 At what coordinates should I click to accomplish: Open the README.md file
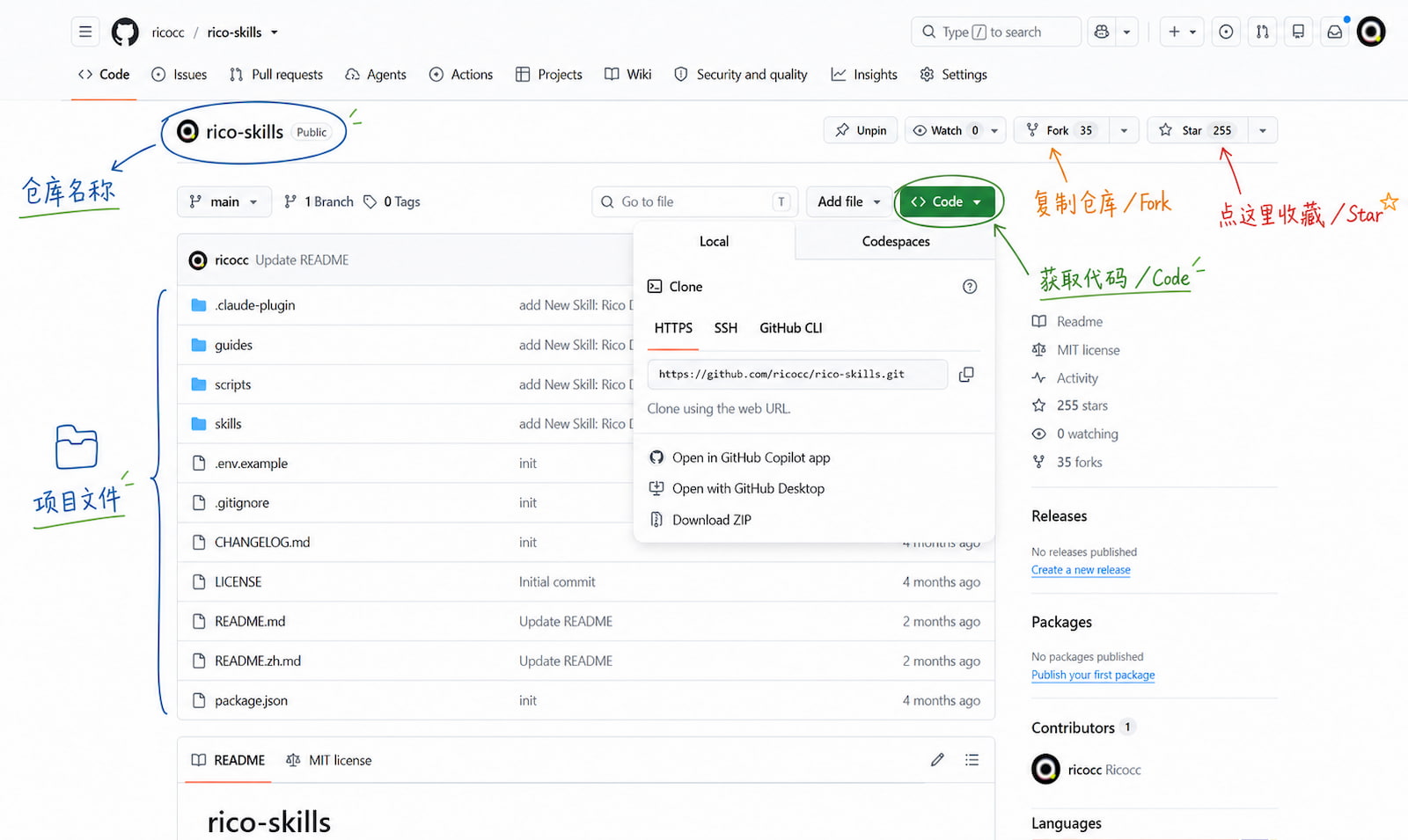point(250,622)
